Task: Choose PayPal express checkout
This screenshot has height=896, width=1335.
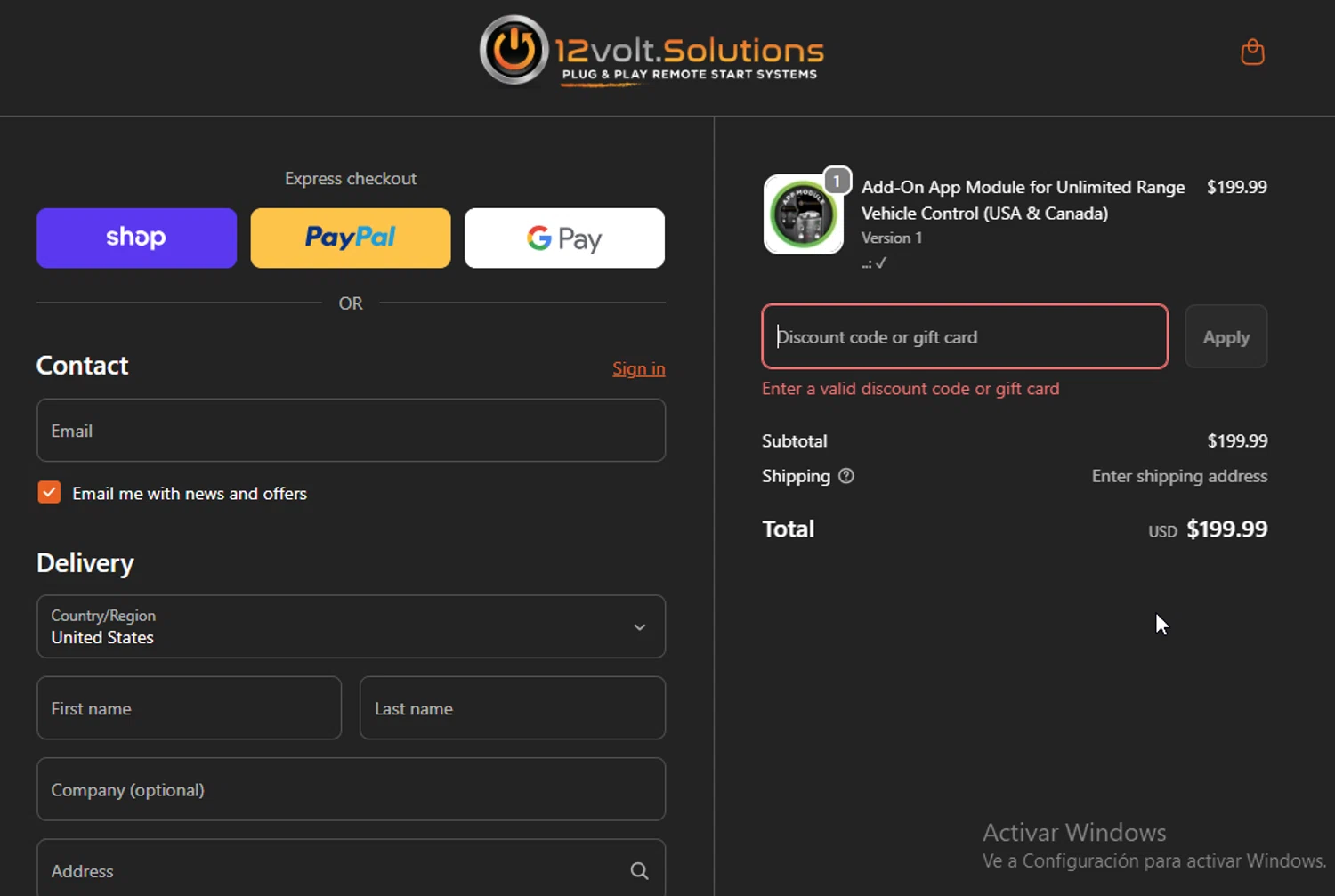Action: tap(351, 238)
